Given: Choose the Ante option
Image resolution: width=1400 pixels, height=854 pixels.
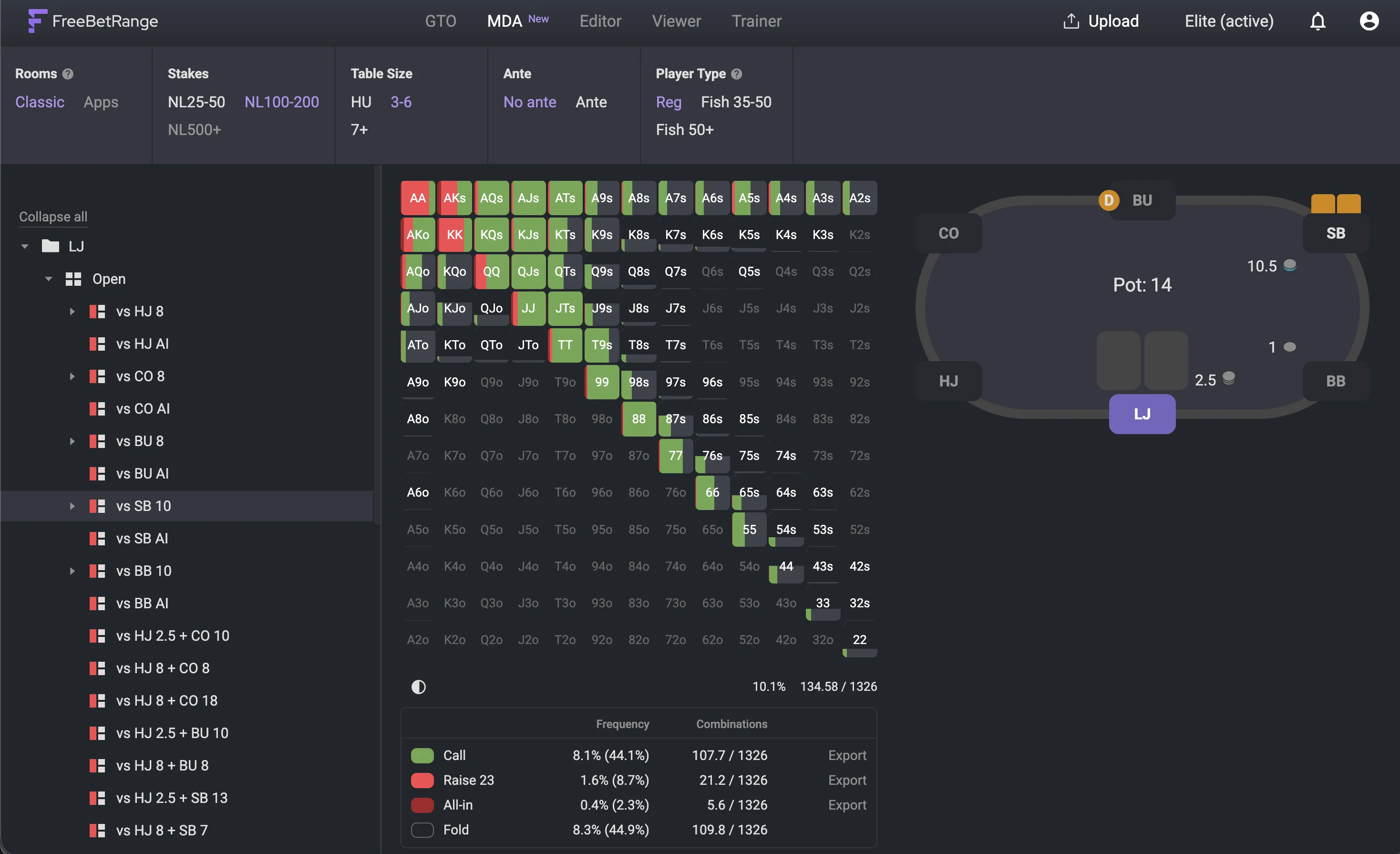Looking at the screenshot, I should (x=591, y=103).
